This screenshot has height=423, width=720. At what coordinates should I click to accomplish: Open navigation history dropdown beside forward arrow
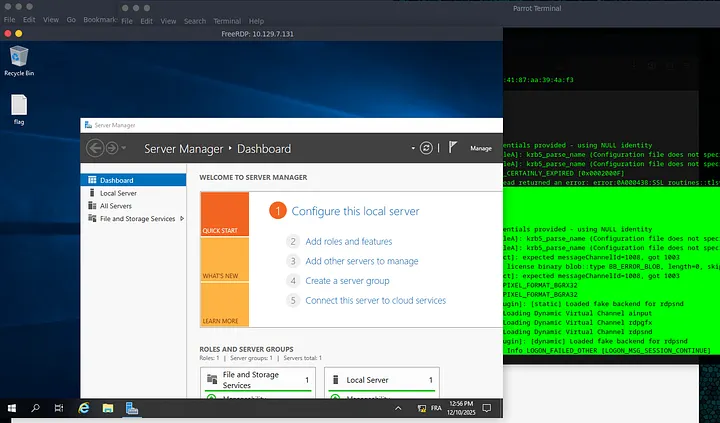coord(123,149)
